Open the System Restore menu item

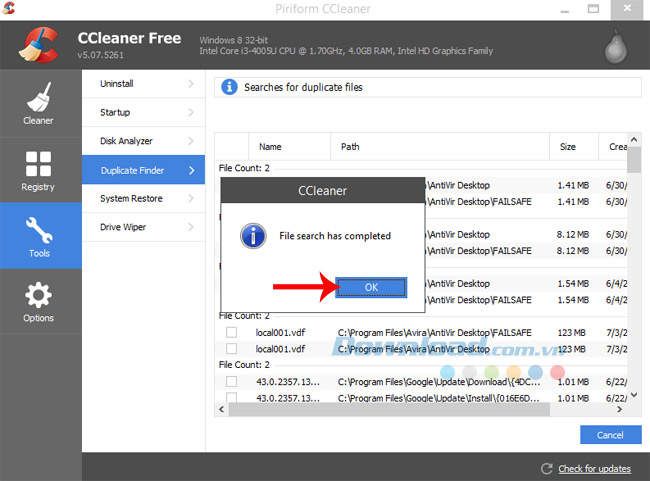click(143, 199)
